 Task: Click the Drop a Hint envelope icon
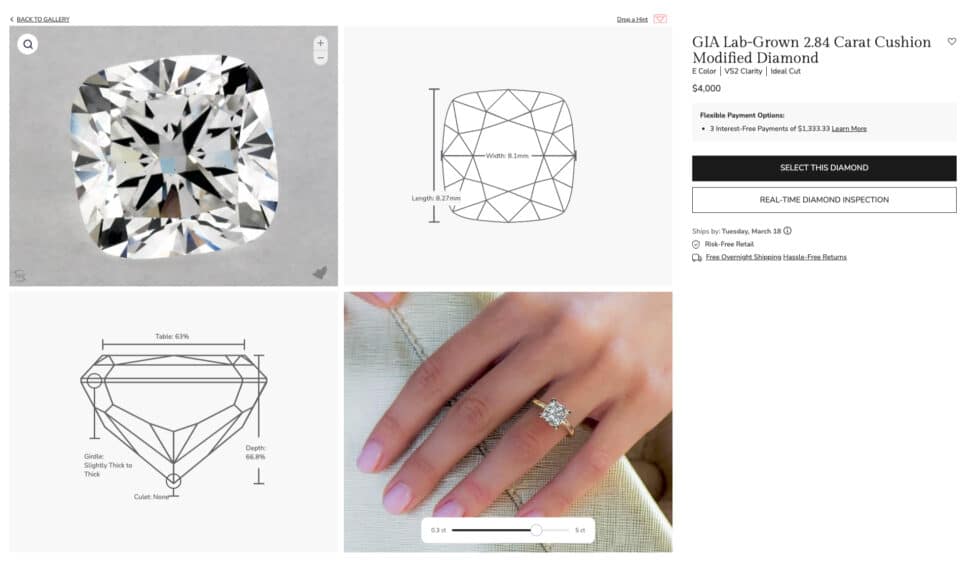coord(660,19)
